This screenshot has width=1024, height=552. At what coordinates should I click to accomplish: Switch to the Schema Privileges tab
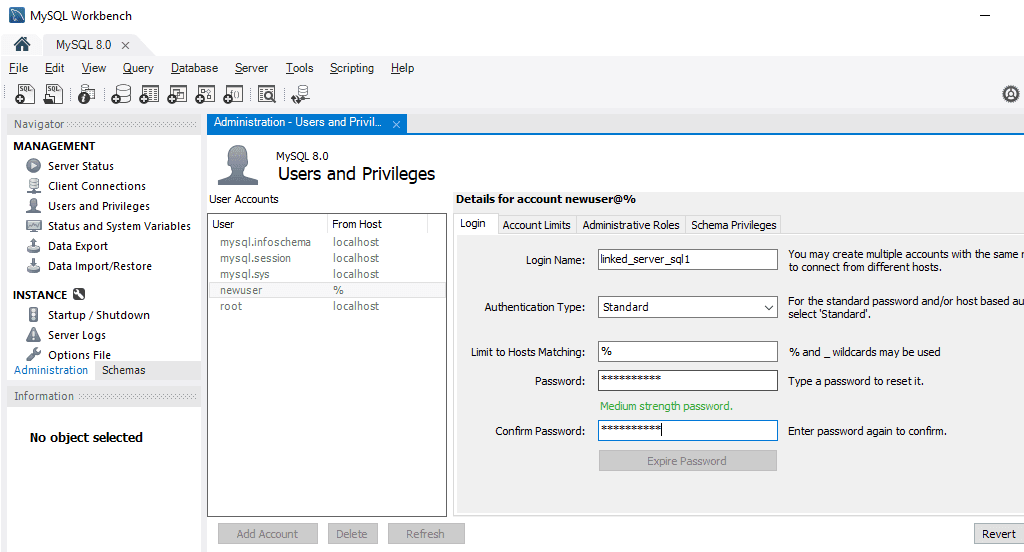click(733, 225)
